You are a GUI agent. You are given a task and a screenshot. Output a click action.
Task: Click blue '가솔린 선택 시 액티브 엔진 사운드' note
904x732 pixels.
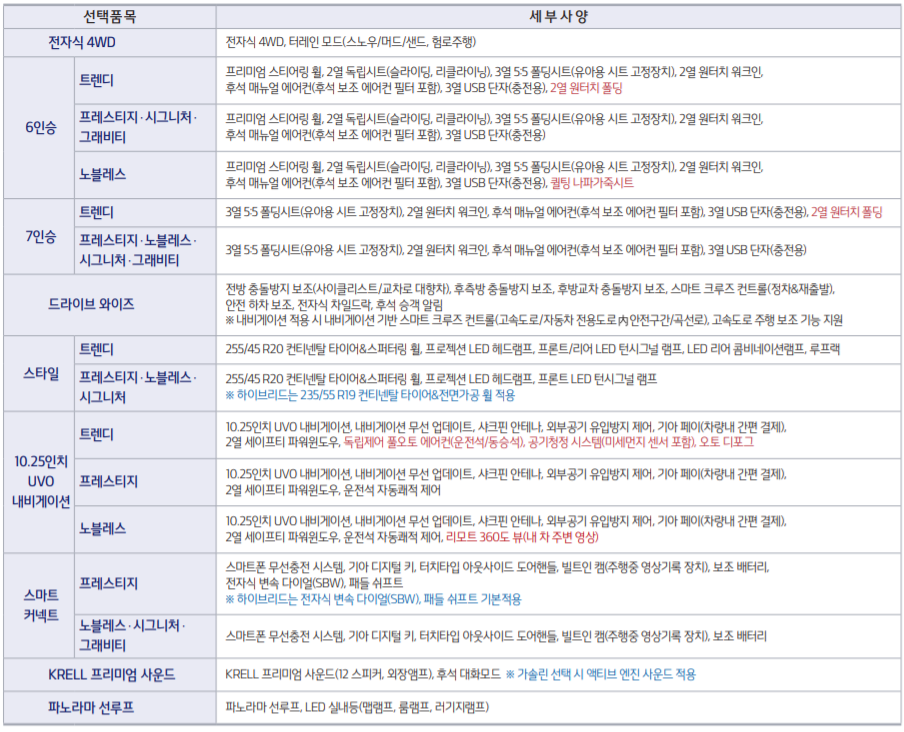click(x=601, y=674)
